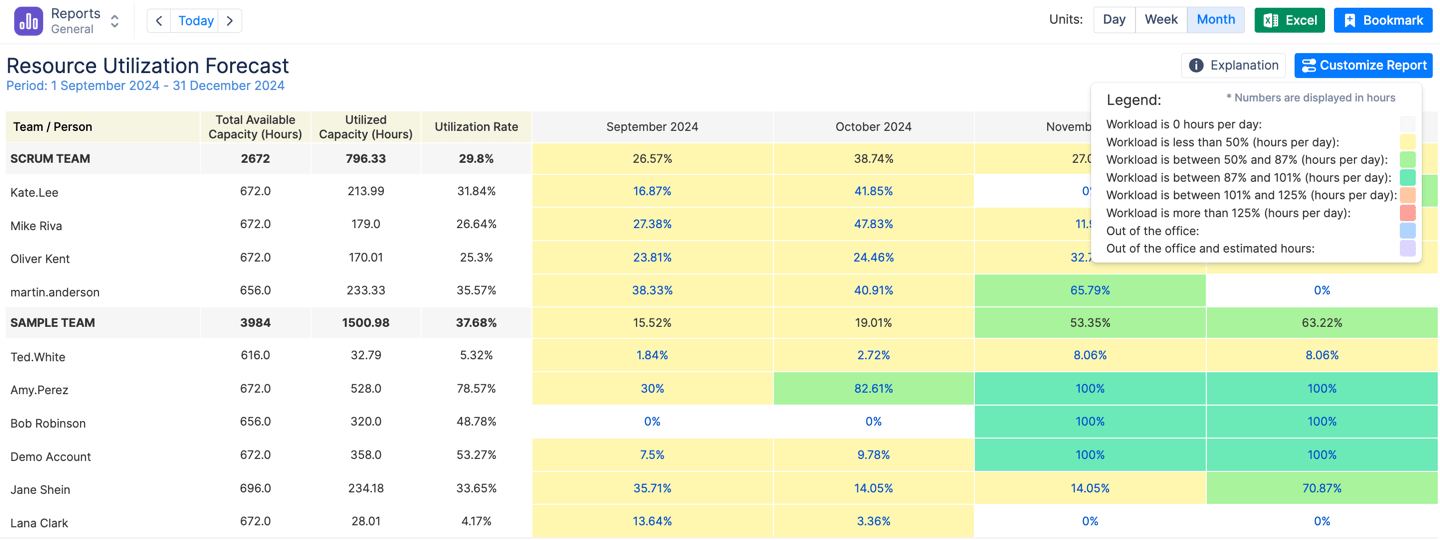This screenshot has height=540, width=1440.
Task: Click the Bookmark ribbon icon
Action: [x=1350, y=21]
